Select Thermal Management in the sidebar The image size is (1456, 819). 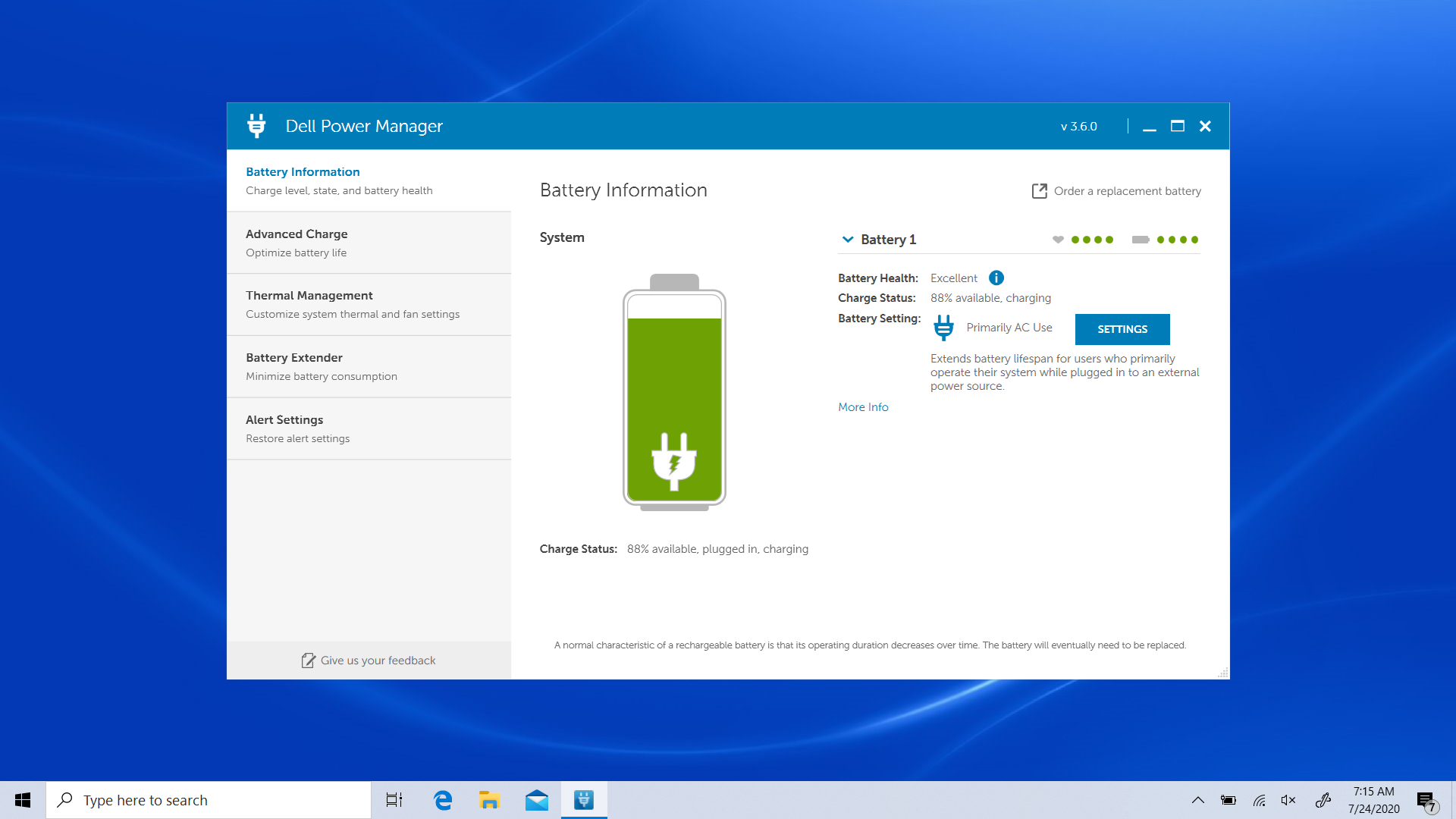[x=369, y=304]
